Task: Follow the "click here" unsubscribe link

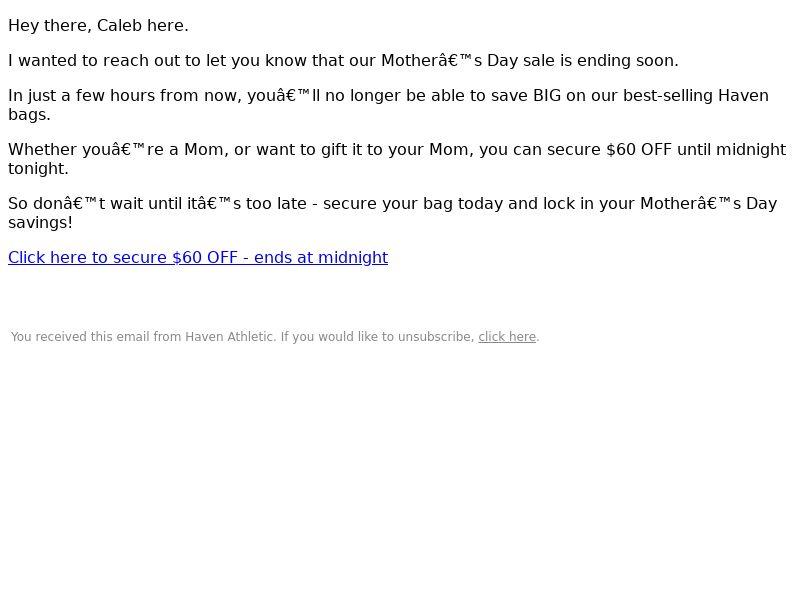Action: 507,337
